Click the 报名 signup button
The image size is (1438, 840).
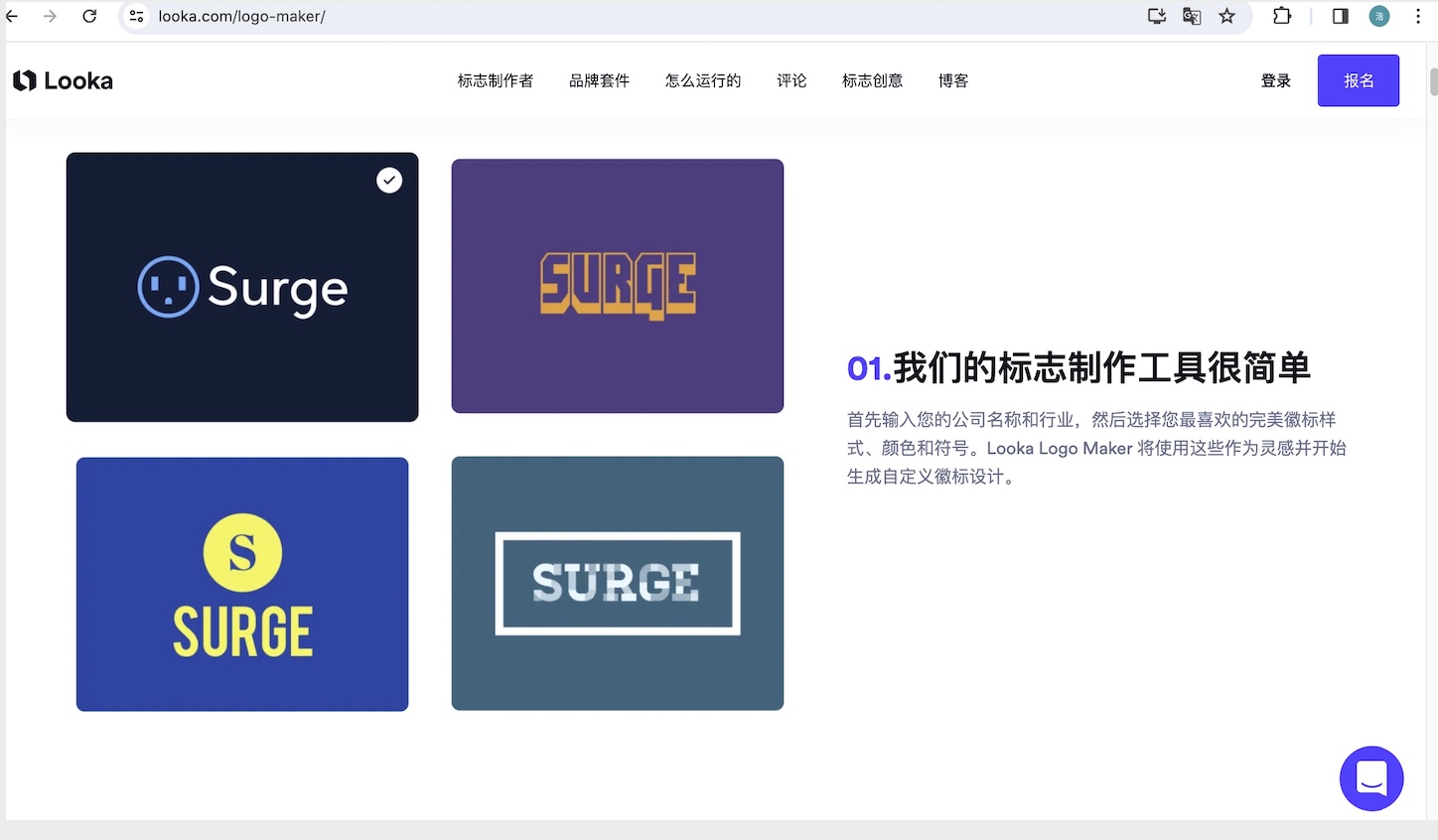[1358, 80]
